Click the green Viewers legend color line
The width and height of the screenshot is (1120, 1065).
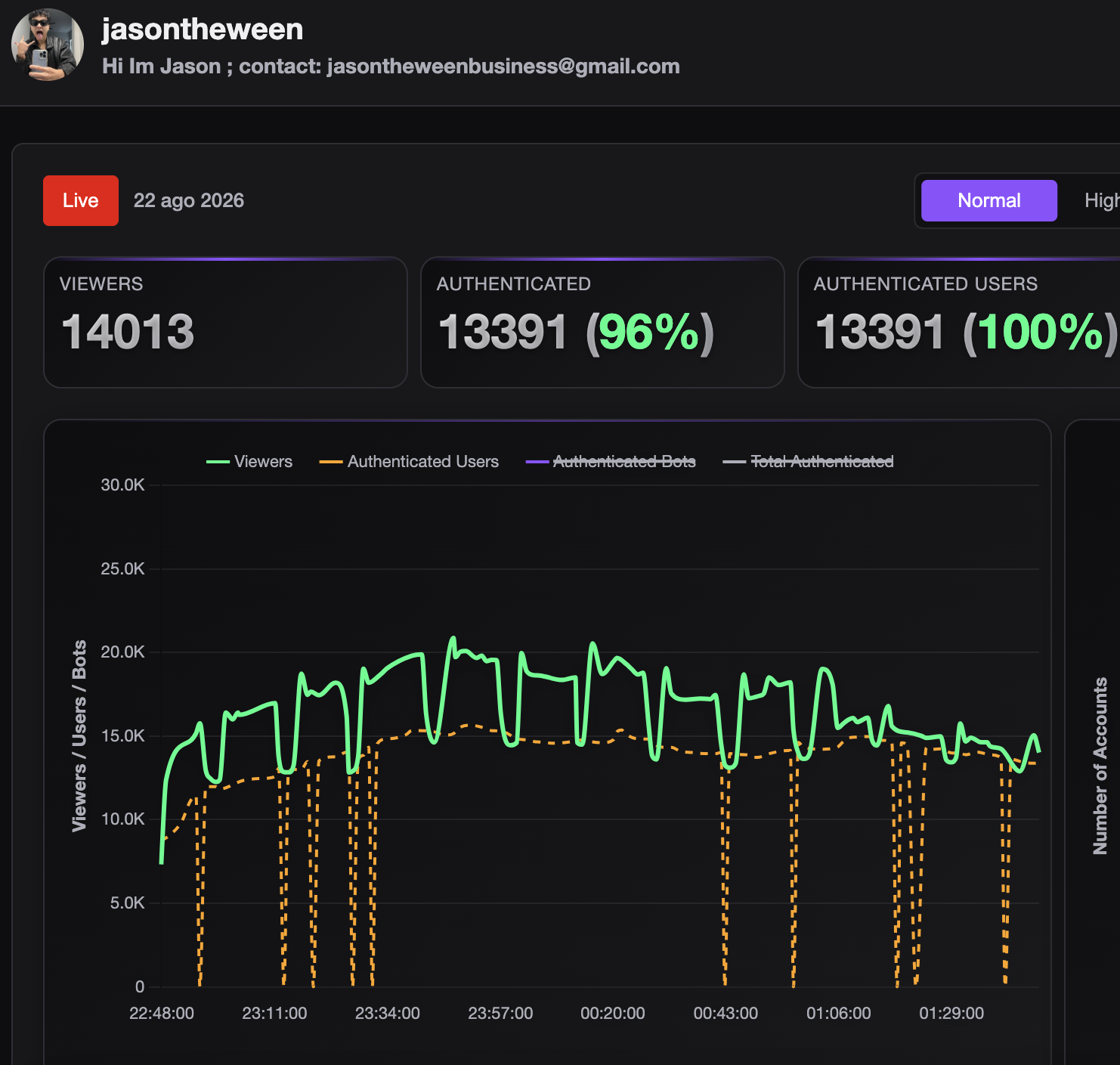(x=218, y=462)
